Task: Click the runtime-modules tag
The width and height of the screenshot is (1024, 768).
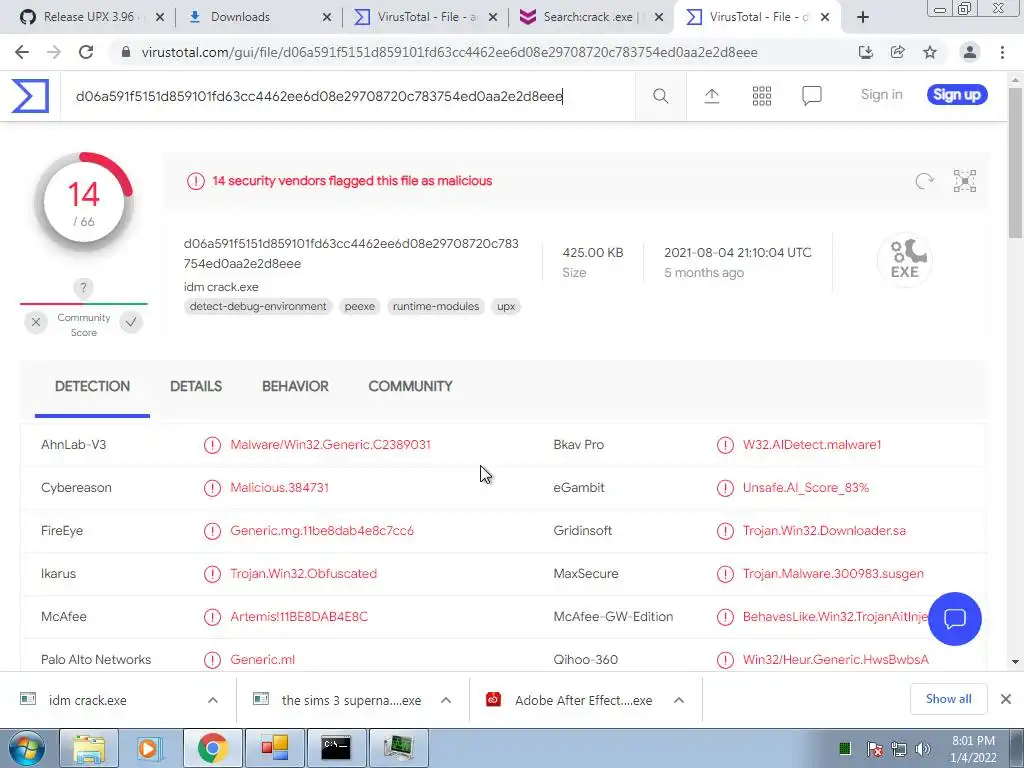Action: (436, 307)
